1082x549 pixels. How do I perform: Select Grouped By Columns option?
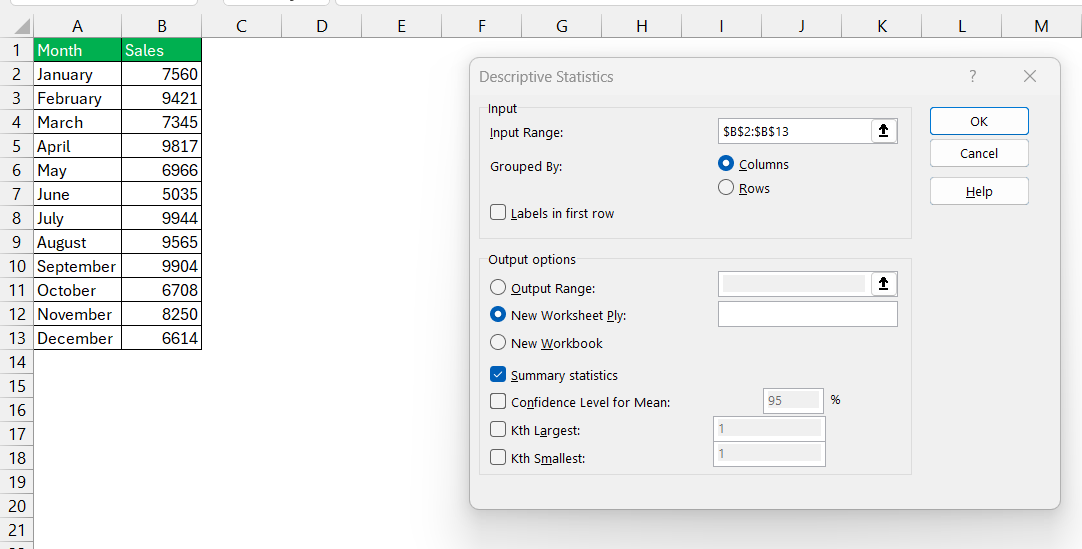click(x=725, y=164)
